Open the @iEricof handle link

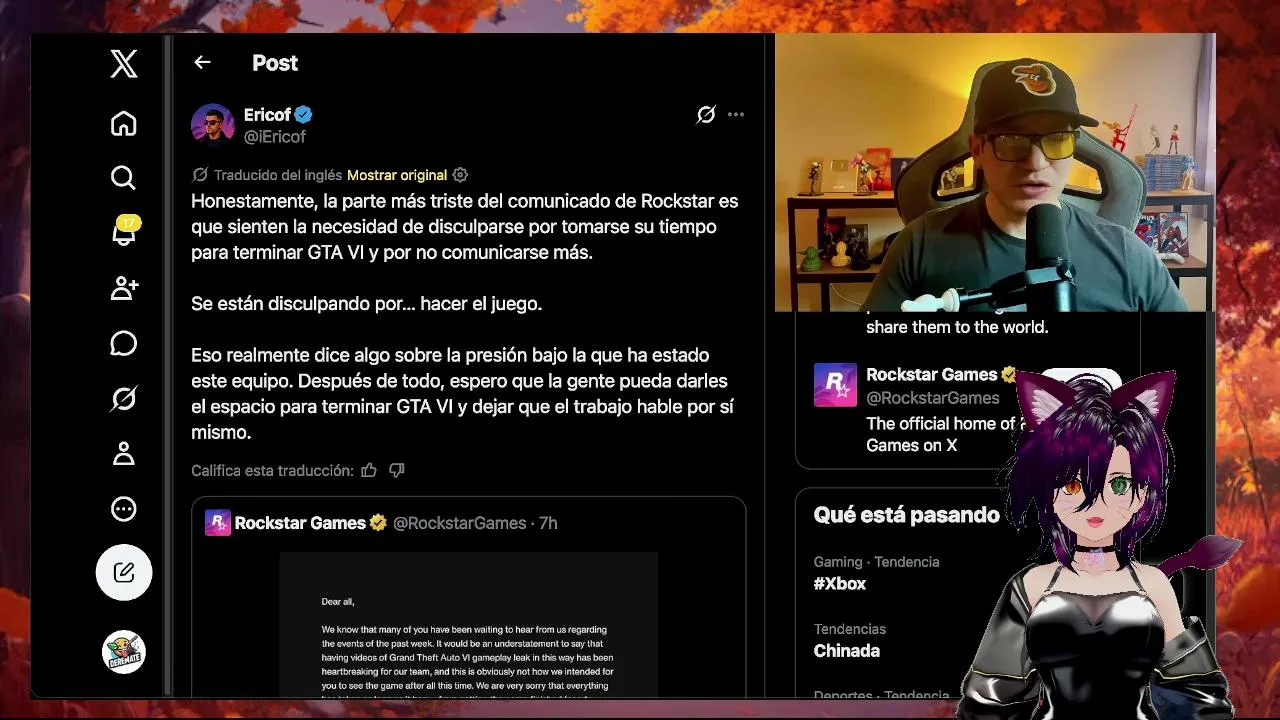click(x=275, y=137)
